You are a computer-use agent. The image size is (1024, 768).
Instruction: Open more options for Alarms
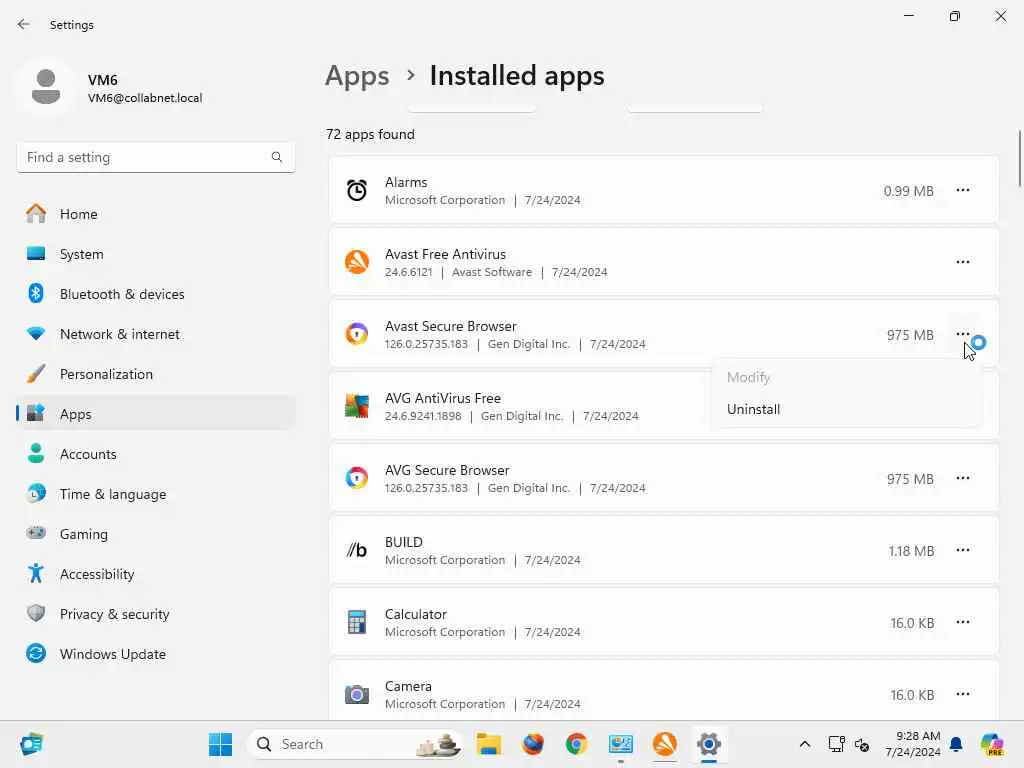963,190
